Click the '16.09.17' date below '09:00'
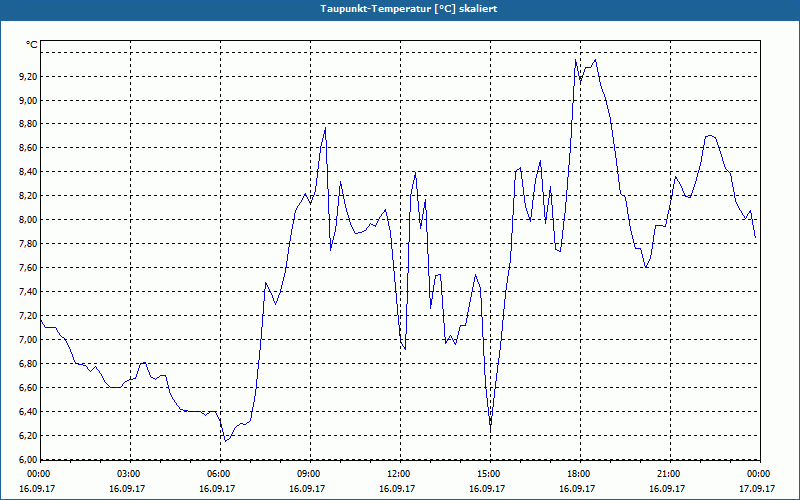800x500 pixels. tap(308, 488)
